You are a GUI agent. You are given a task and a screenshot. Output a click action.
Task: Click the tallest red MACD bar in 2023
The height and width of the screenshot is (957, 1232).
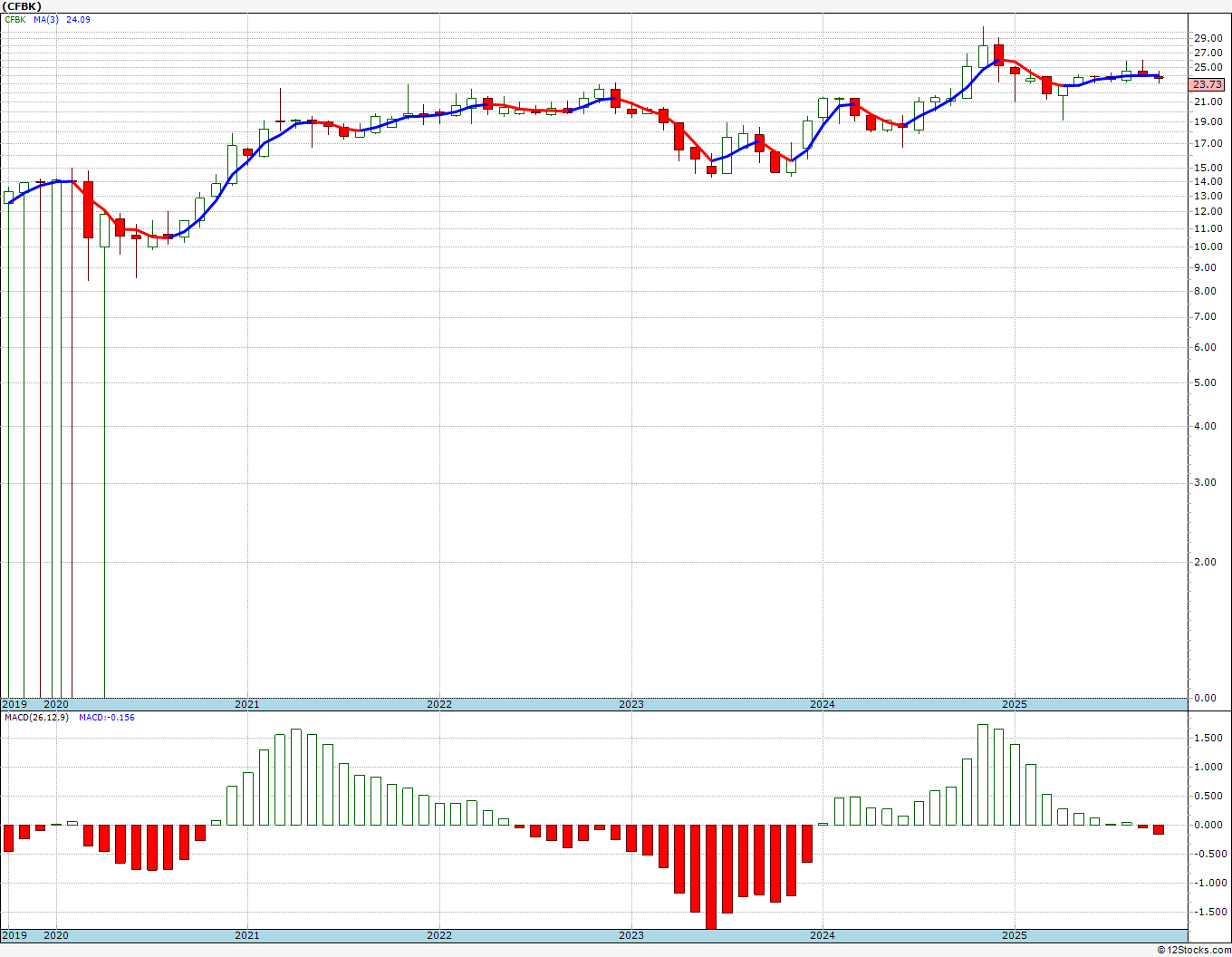(710, 876)
